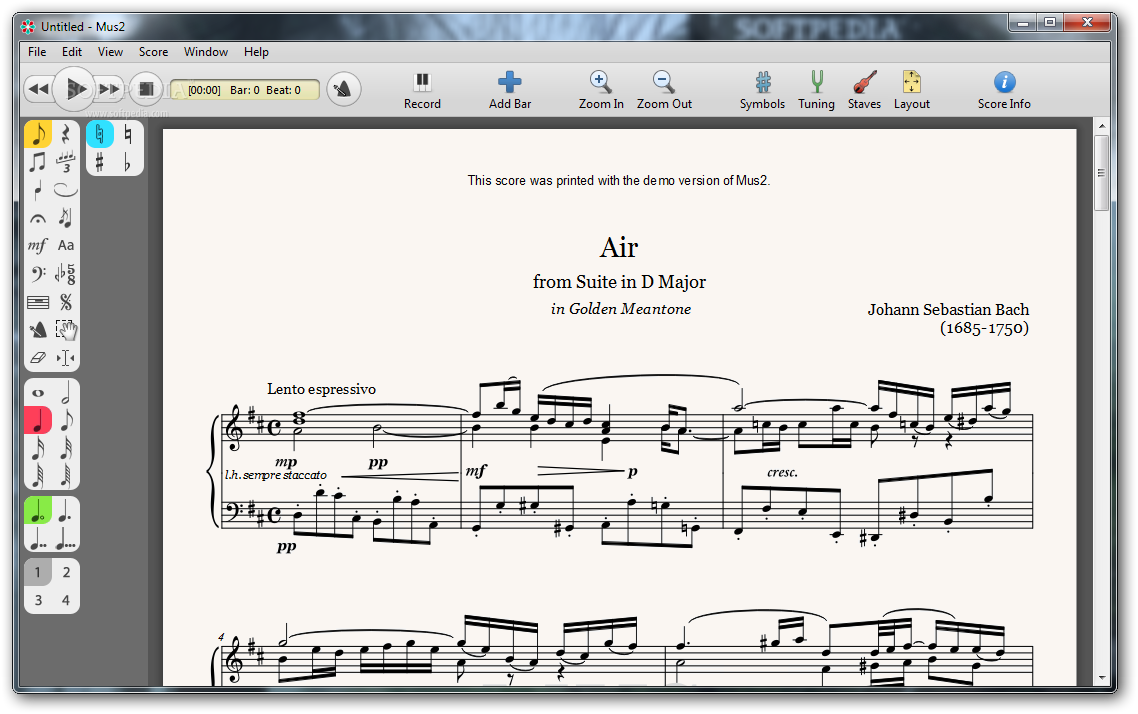The height and width of the screenshot is (714, 1138).
Task: Select the rest input tool
Action: point(65,134)
